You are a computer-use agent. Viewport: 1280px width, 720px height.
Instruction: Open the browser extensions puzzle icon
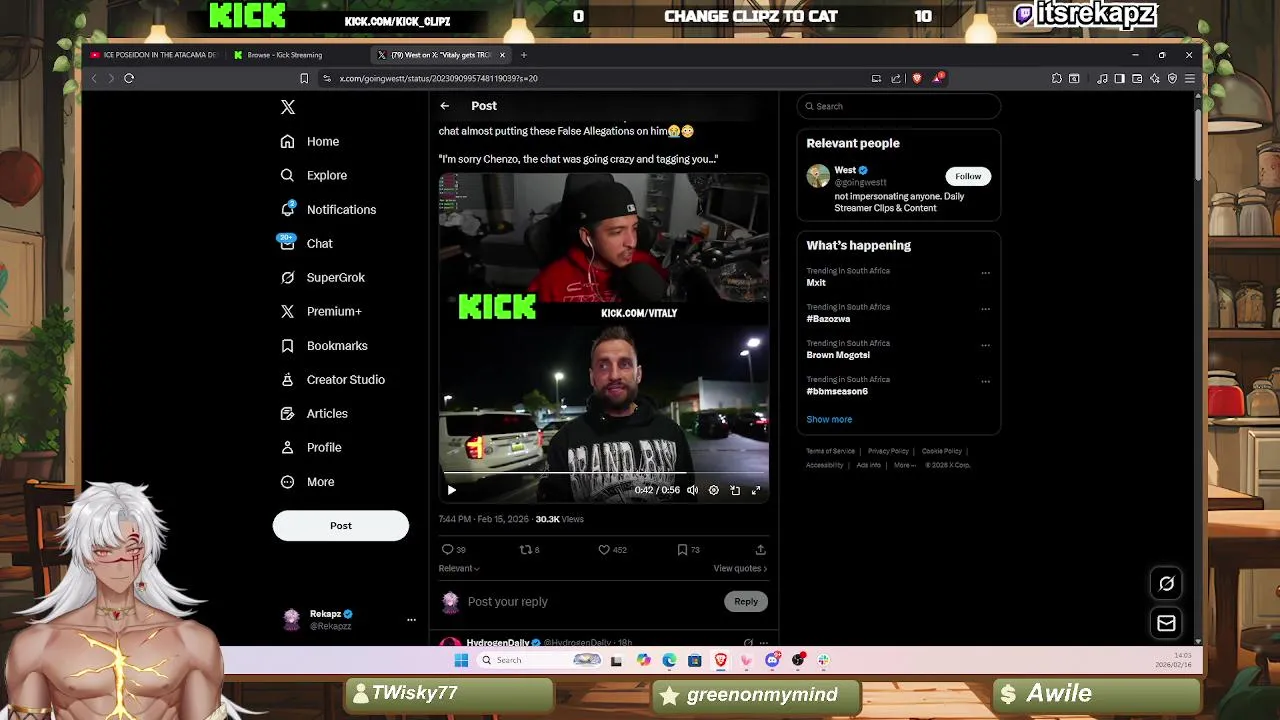coord(1057,78)
